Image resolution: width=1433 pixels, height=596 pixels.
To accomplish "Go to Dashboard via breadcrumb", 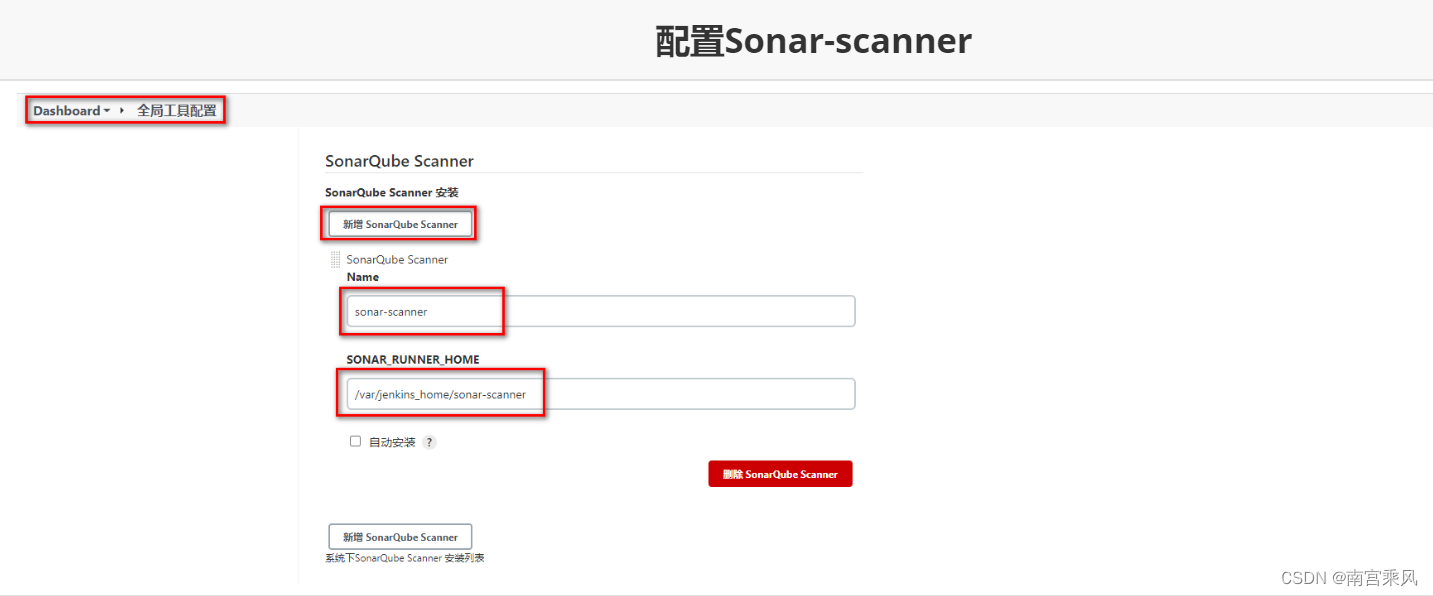I will tap(66, 111).
